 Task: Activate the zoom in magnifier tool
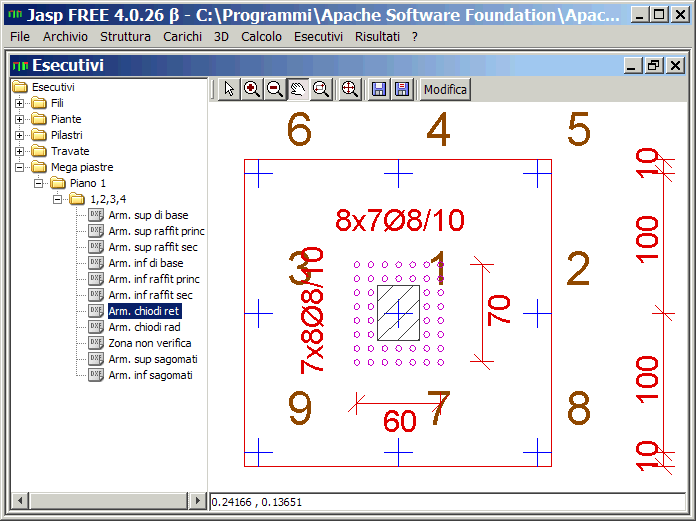(x=252, y=90)
